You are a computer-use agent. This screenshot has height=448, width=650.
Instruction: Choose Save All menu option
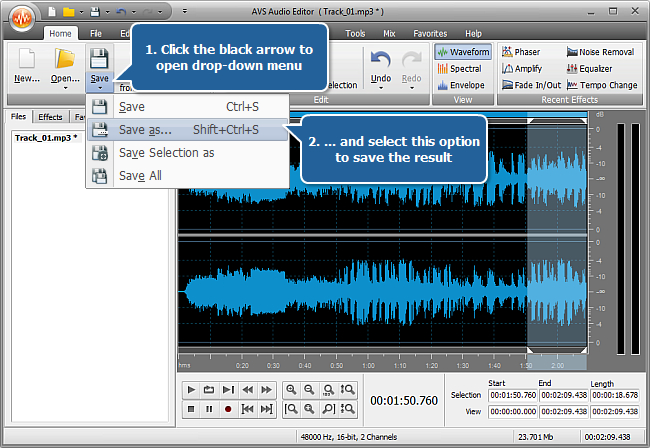187,176
